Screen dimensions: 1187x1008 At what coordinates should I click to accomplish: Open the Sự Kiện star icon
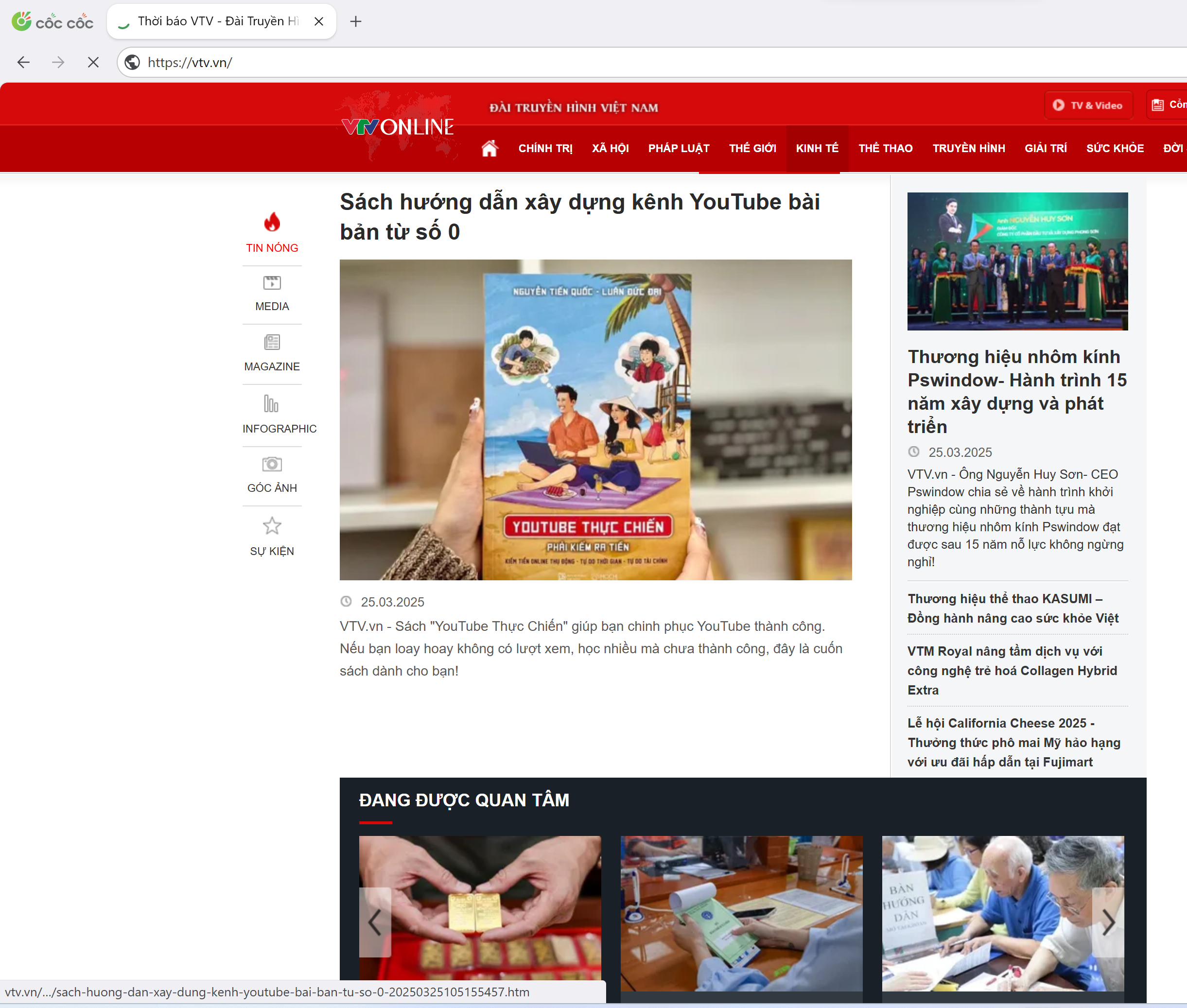coord(272,526)
